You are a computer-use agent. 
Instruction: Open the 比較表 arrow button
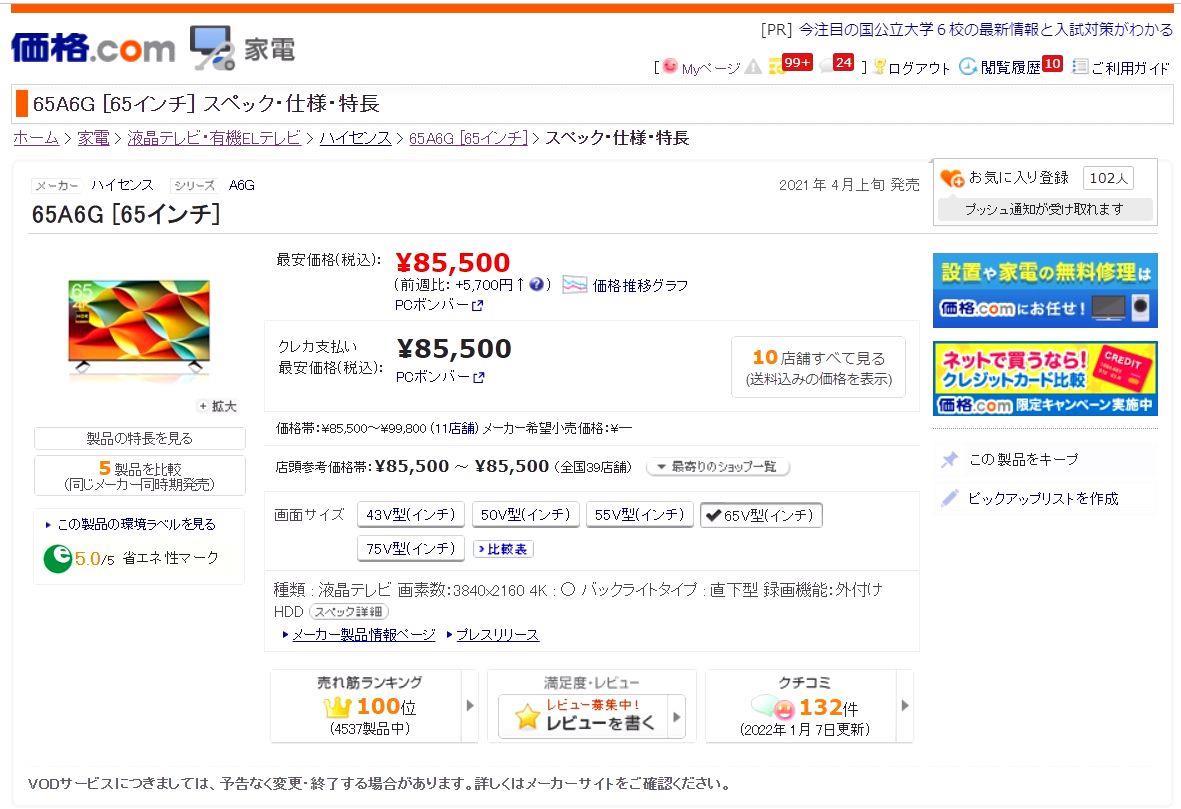click(503, 549)
